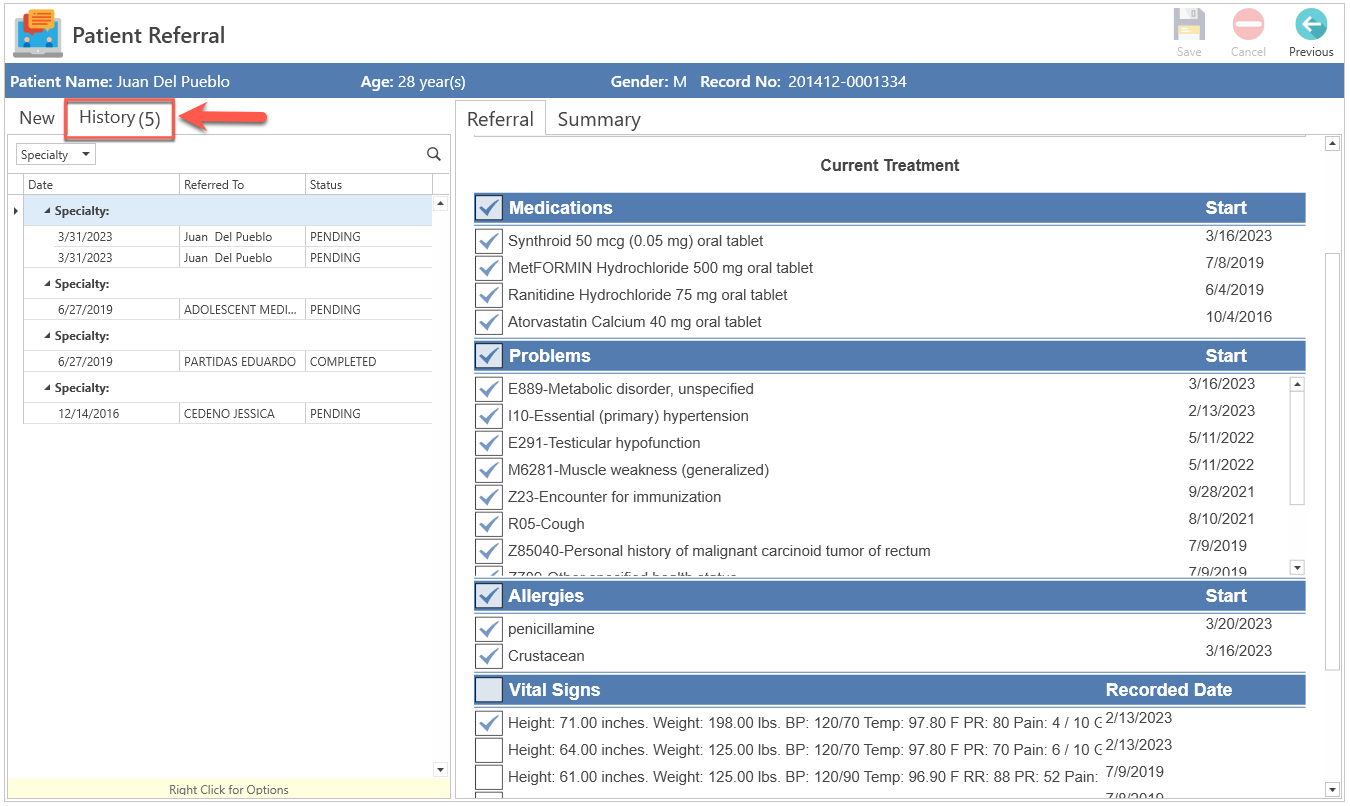1350x806 pixels.
Task: Uncheck I10-Essential hypertension problem
Action: (489, 416)
